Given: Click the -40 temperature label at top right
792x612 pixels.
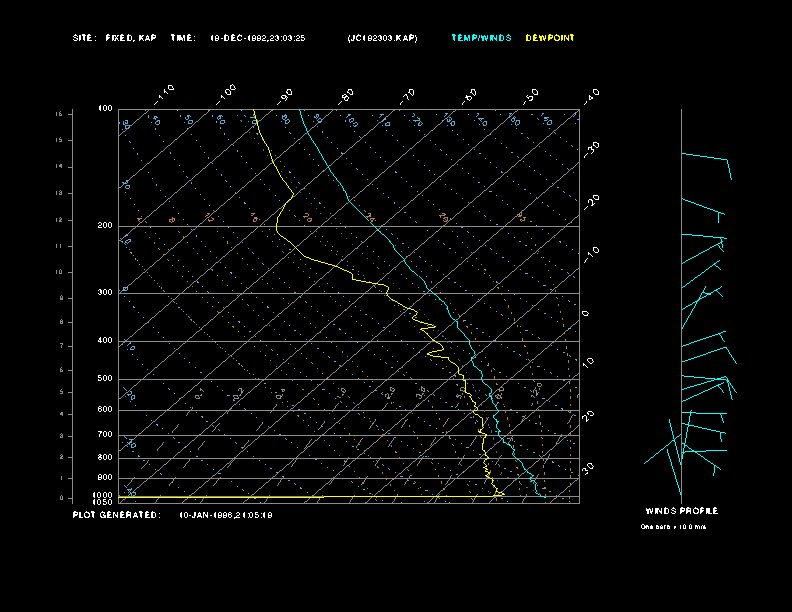Looking at the screenshot, I should pyautogui.click(x=591, y=95).
